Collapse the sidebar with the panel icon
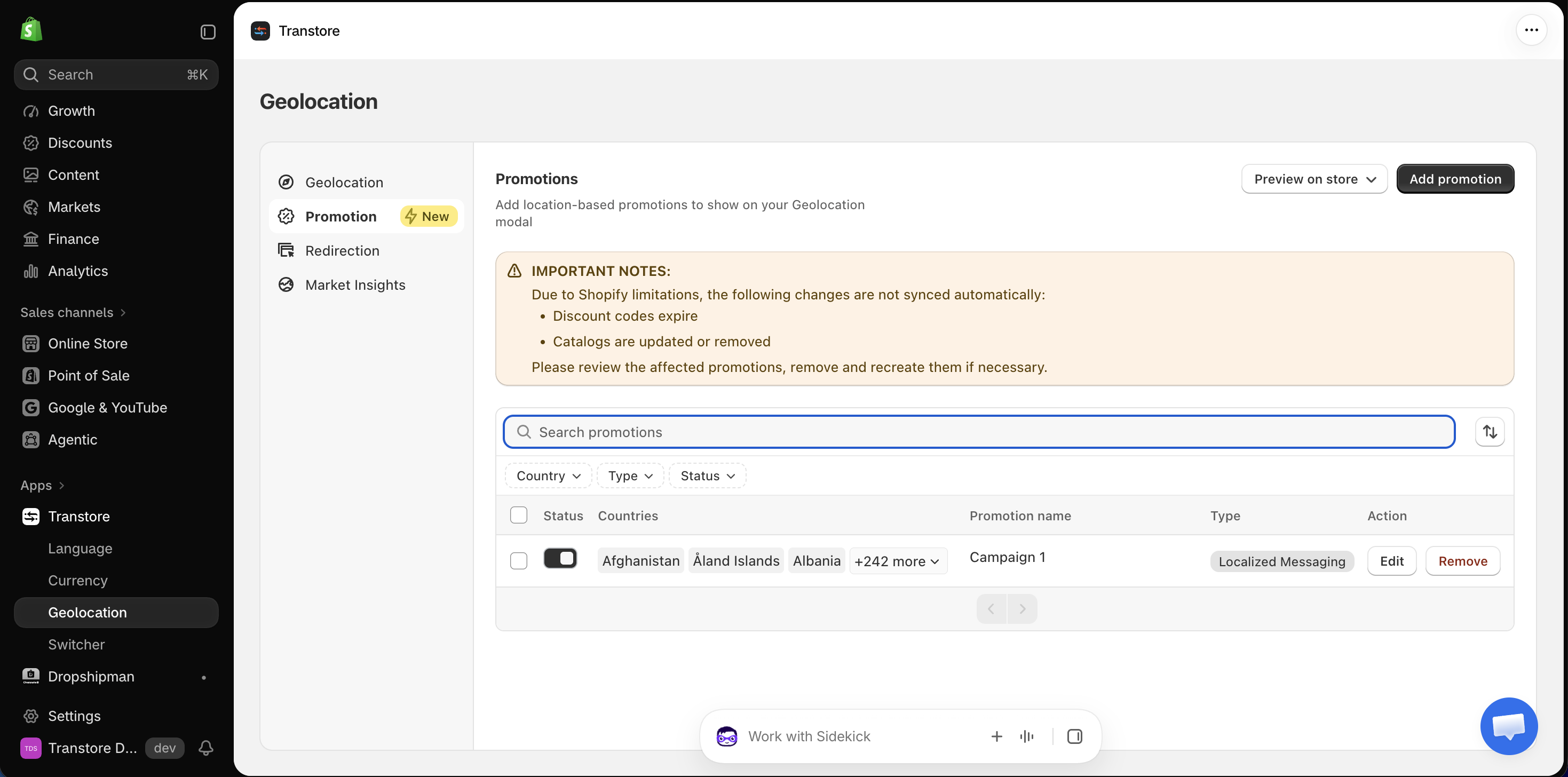Screen dimensions: 1568x777 point(208,31)
